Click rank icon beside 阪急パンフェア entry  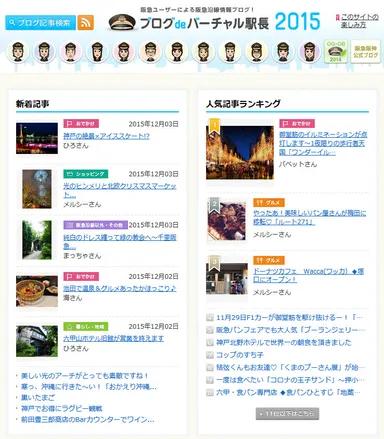210,330
